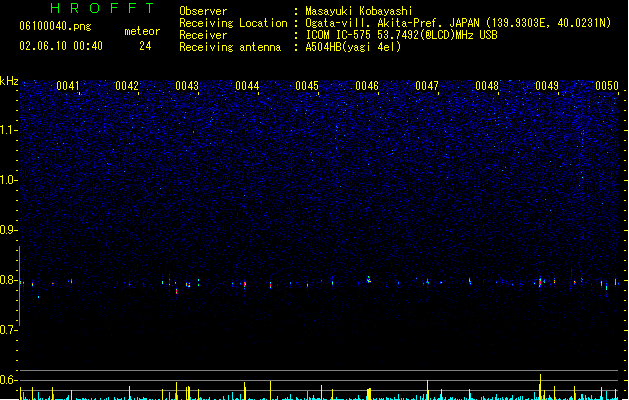Click the A504HB(yagi 4el) antenna text

point(353,47)
